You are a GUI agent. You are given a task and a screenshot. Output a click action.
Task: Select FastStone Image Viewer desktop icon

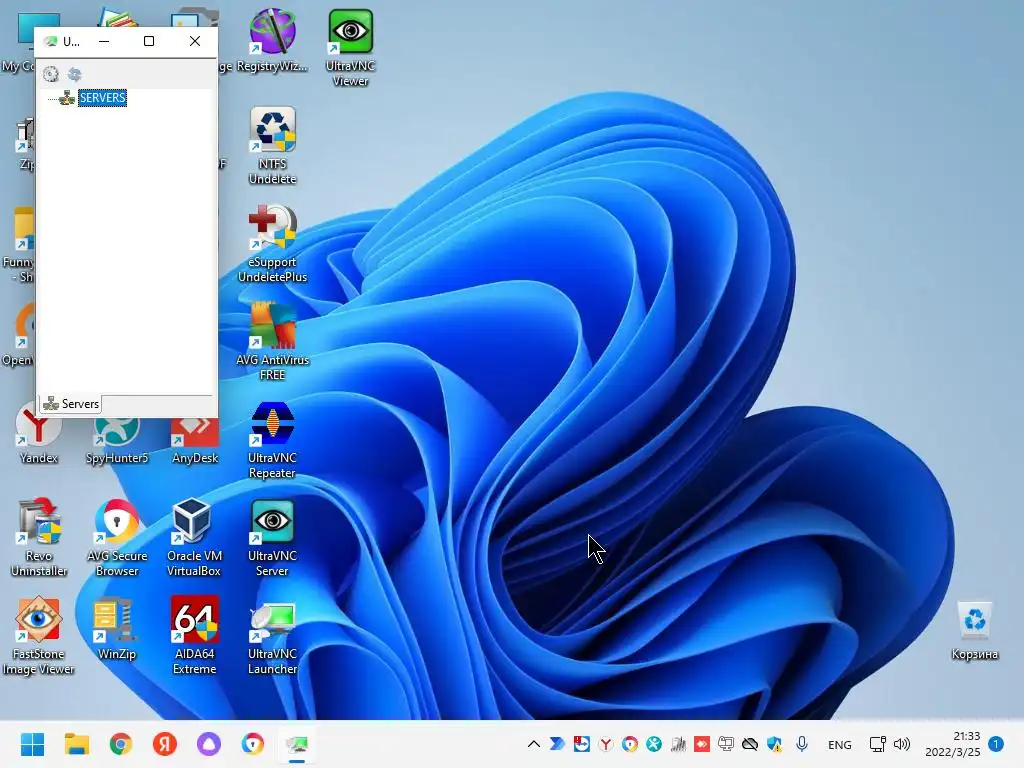tap(39, 635)
